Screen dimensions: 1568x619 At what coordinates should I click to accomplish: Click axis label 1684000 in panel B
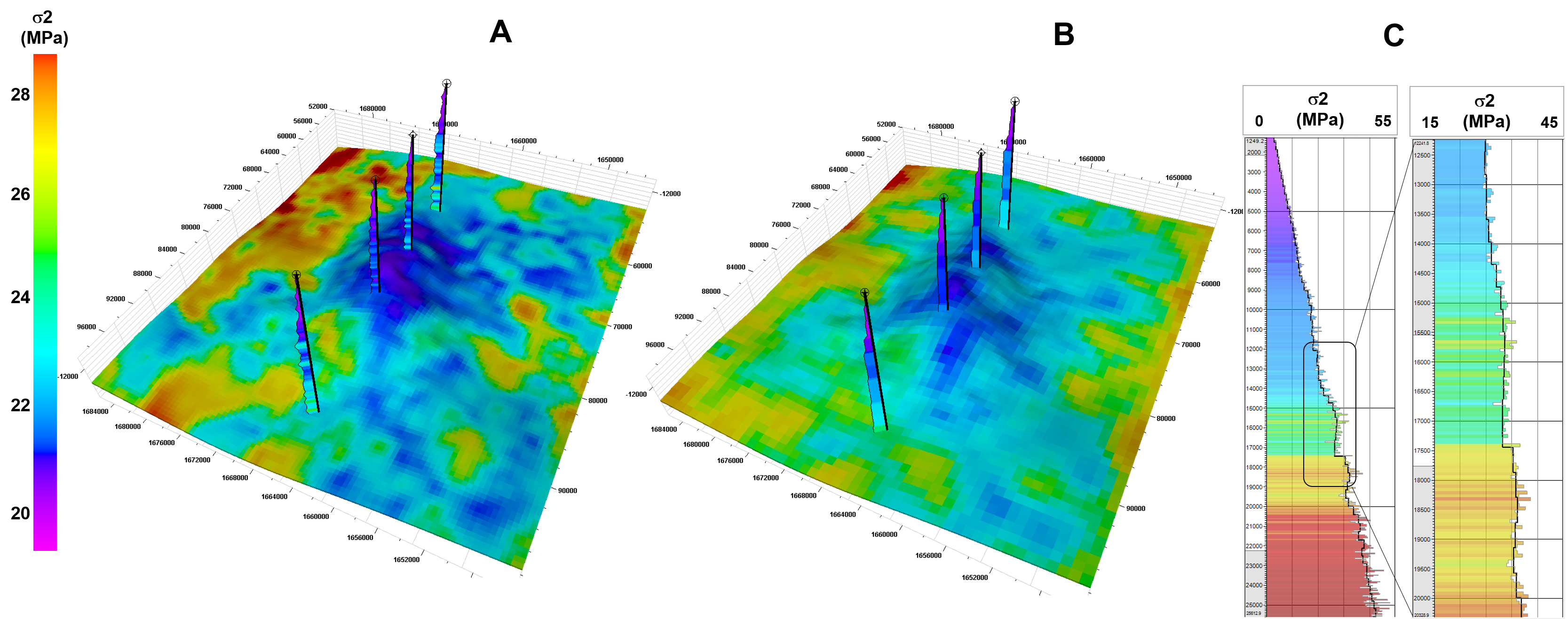pyautogui.click(x=664, y=429)
